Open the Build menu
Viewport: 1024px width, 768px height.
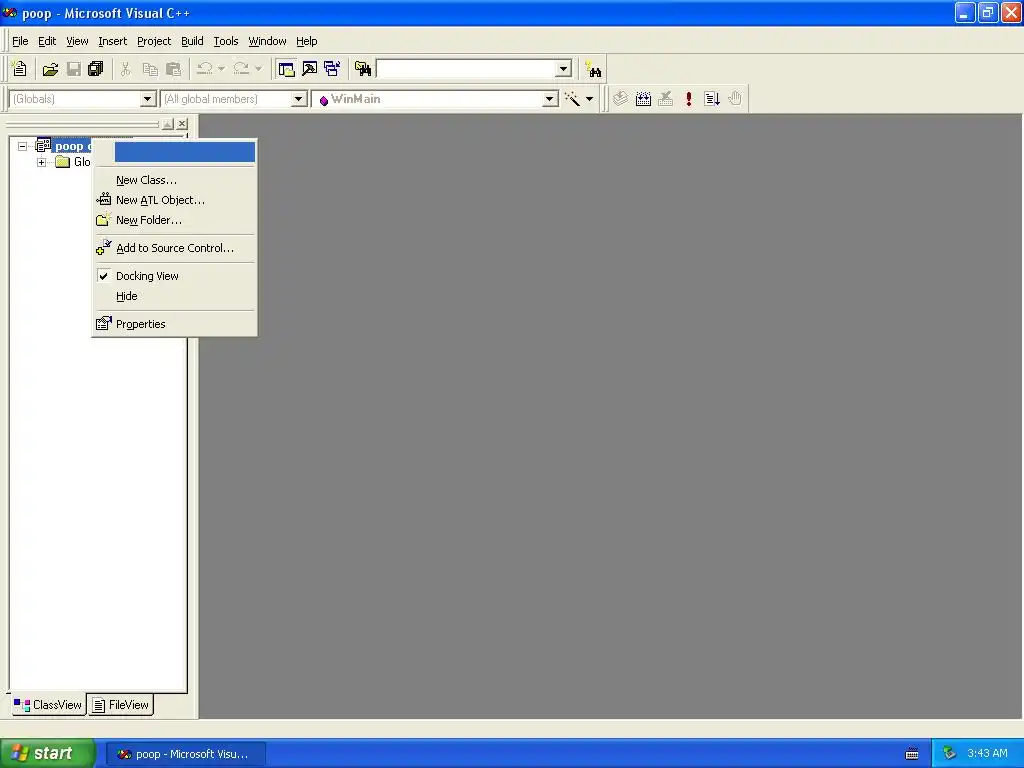pyautogui.click(x=192, y=41)
